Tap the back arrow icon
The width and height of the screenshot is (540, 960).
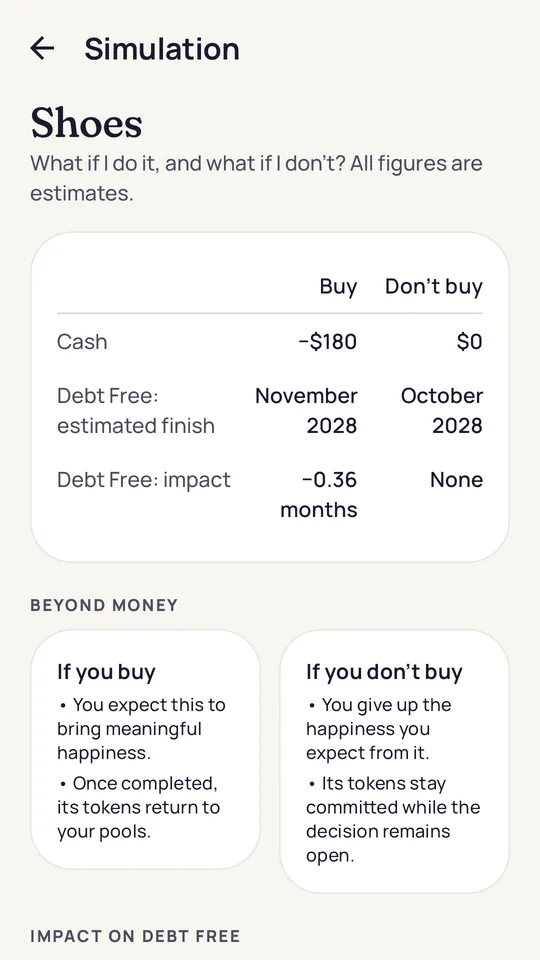[42, 48]
